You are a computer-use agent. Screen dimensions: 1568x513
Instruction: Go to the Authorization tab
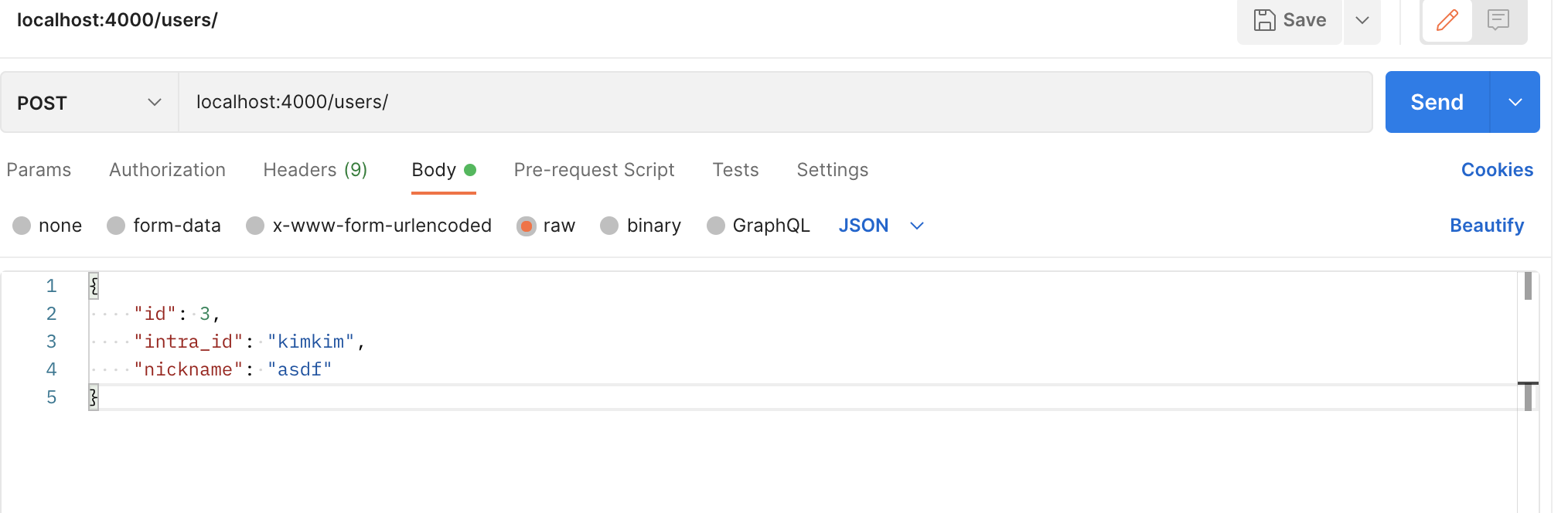click(x=167, y=170)
